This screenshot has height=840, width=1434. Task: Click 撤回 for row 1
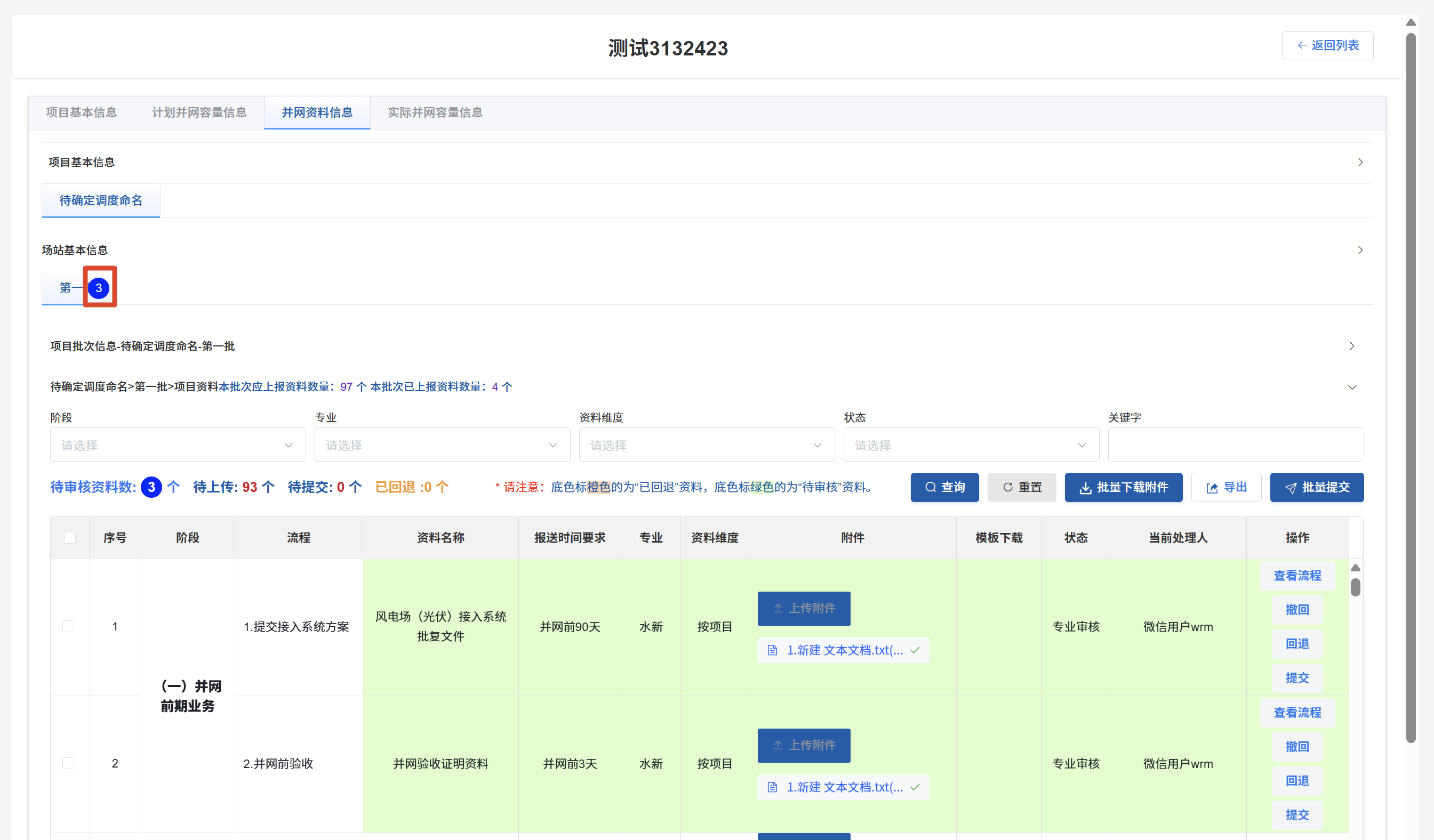pyautogui.click(x=1297, y=610)
